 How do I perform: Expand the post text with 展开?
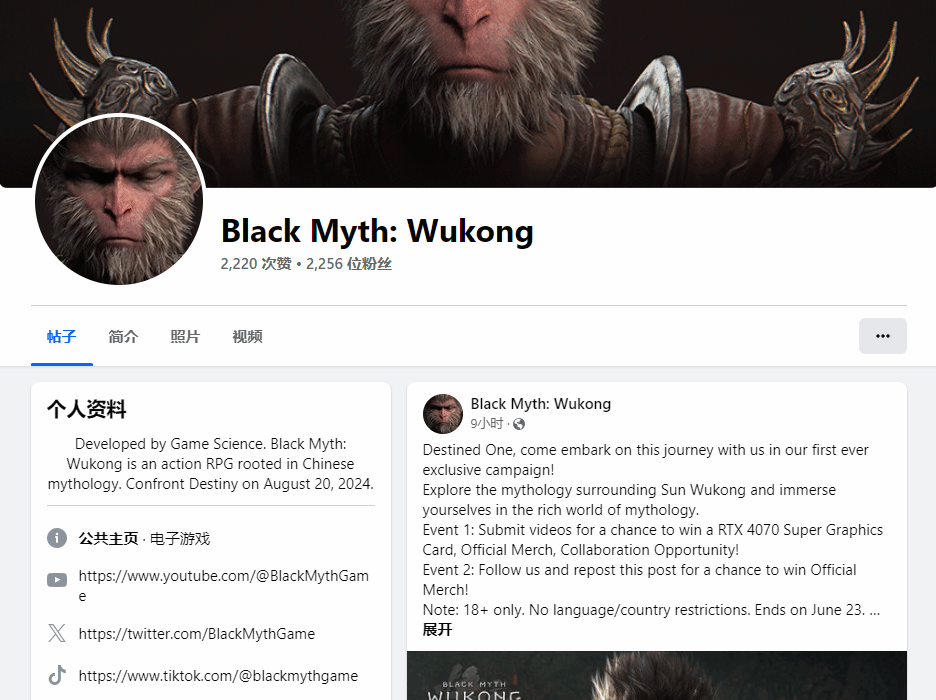pyautogui.click(x=437, y=630)
